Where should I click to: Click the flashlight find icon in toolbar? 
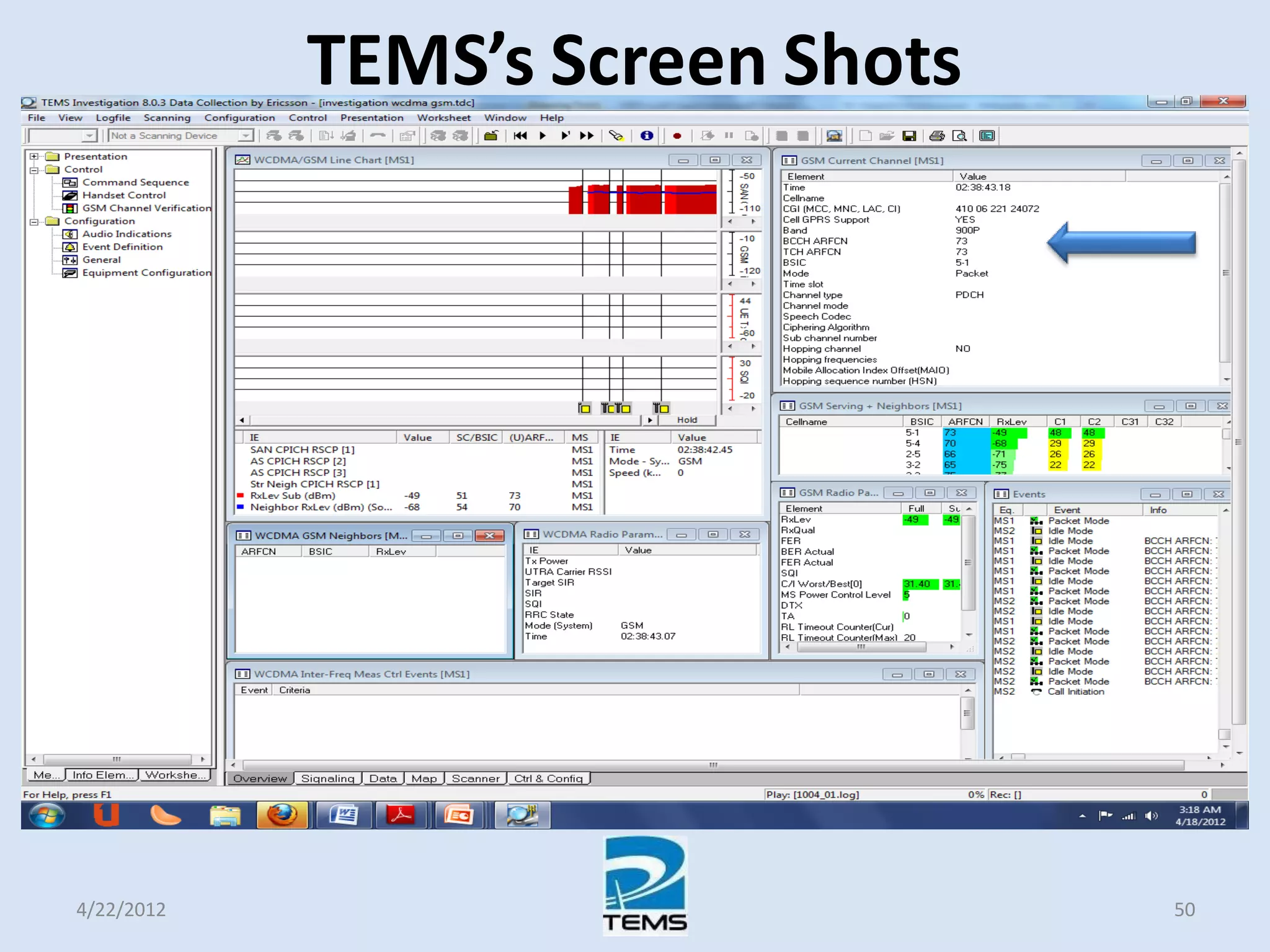coord(616,136)
